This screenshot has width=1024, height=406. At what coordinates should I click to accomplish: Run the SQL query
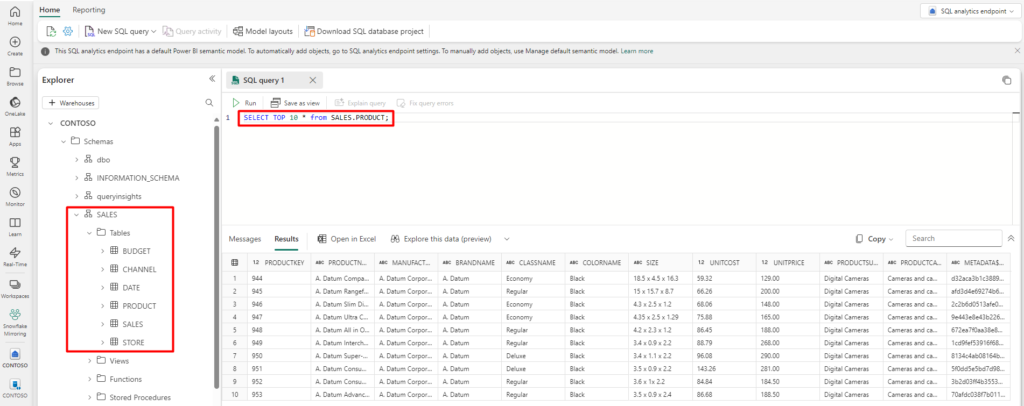tap(244, 103)
